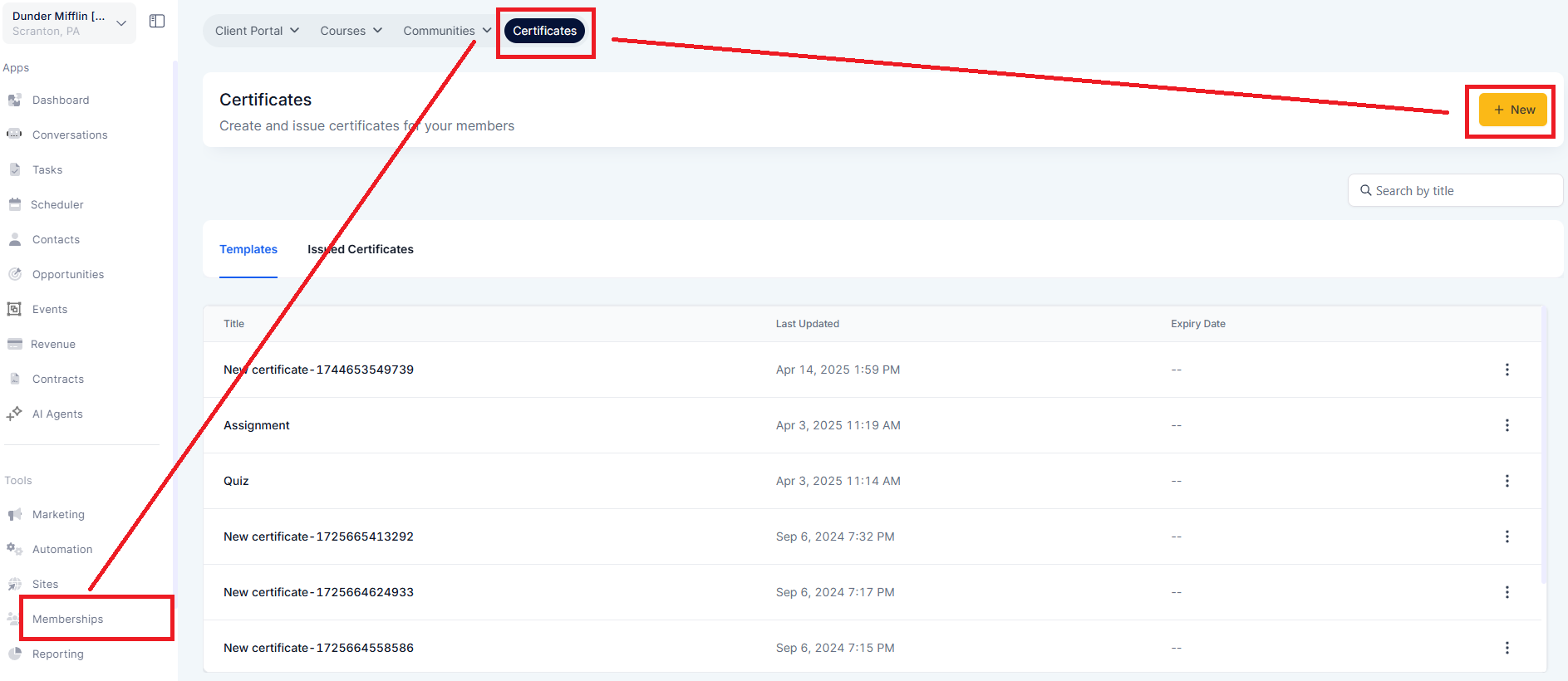Click the Automation gears icon

(15, 549)
